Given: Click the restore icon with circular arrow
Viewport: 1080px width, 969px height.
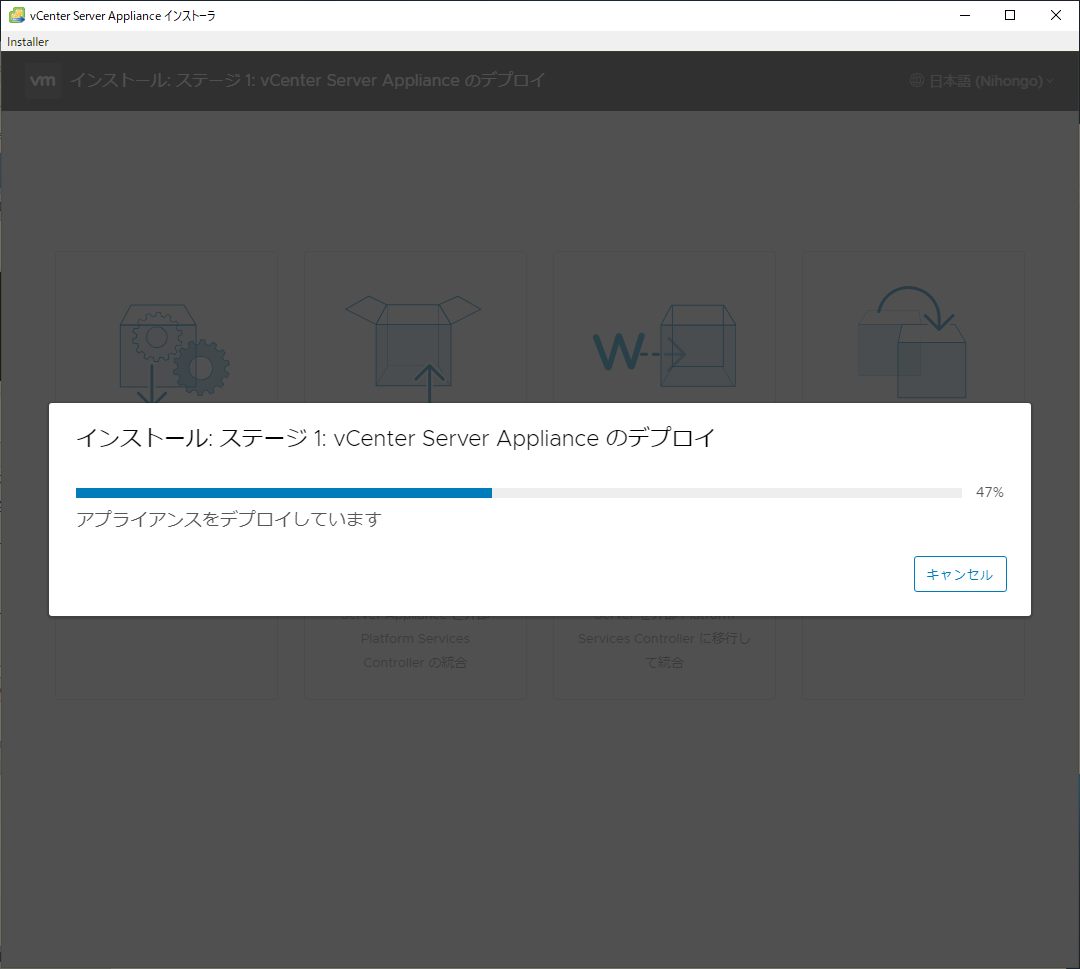Looking at the screenshot, I should pyautogui.click(x=912, y=342).
